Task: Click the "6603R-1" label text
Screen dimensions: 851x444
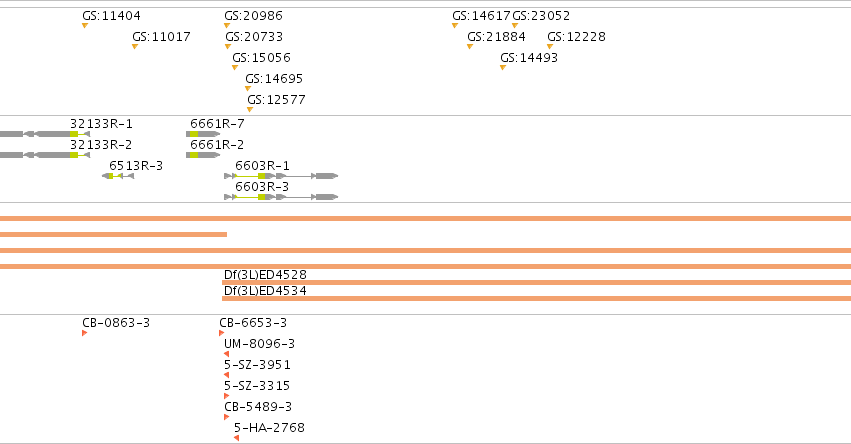Action: tap(263, 166)
